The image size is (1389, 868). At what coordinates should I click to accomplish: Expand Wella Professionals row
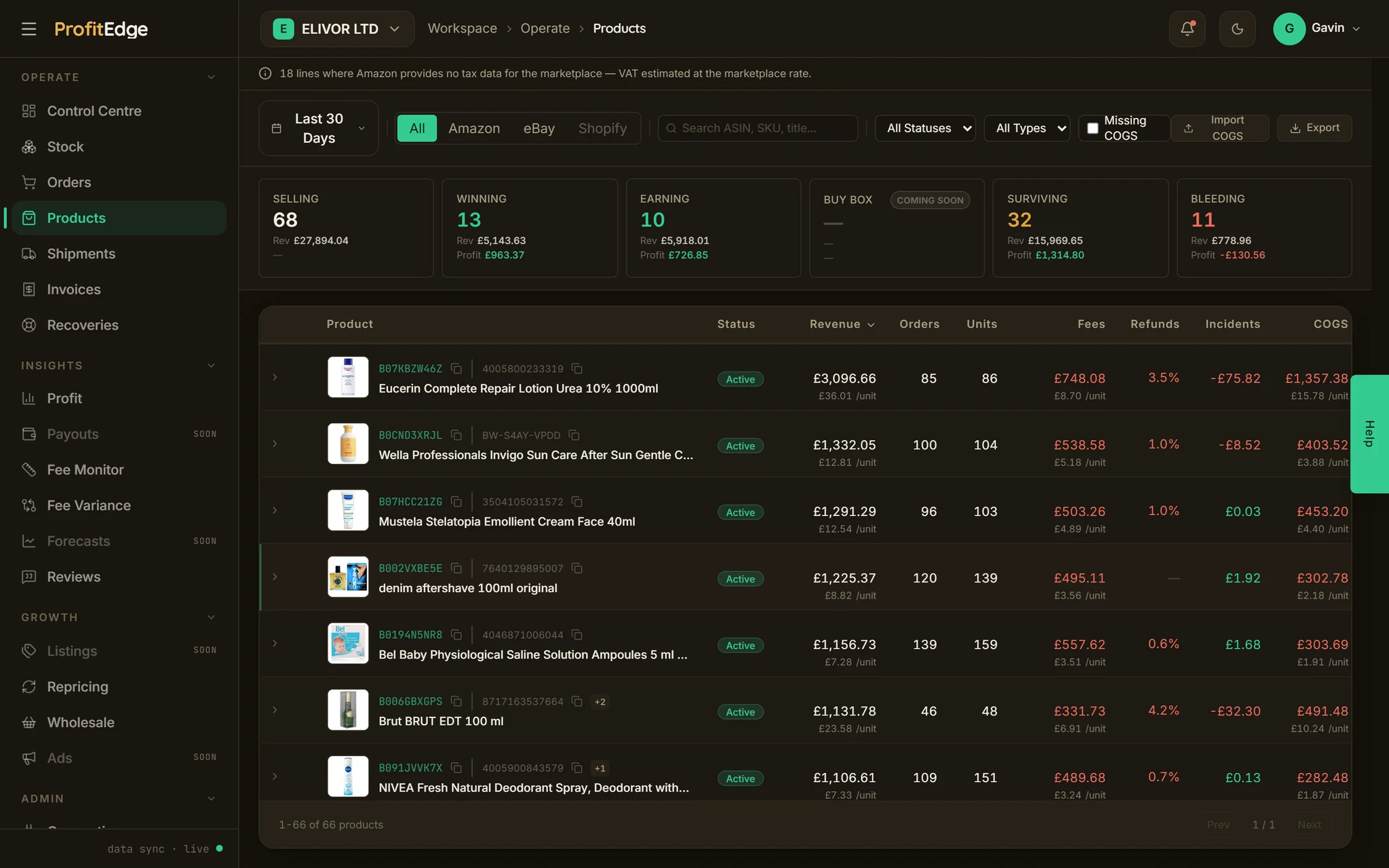pyautogui.click(x=275, y=443)
